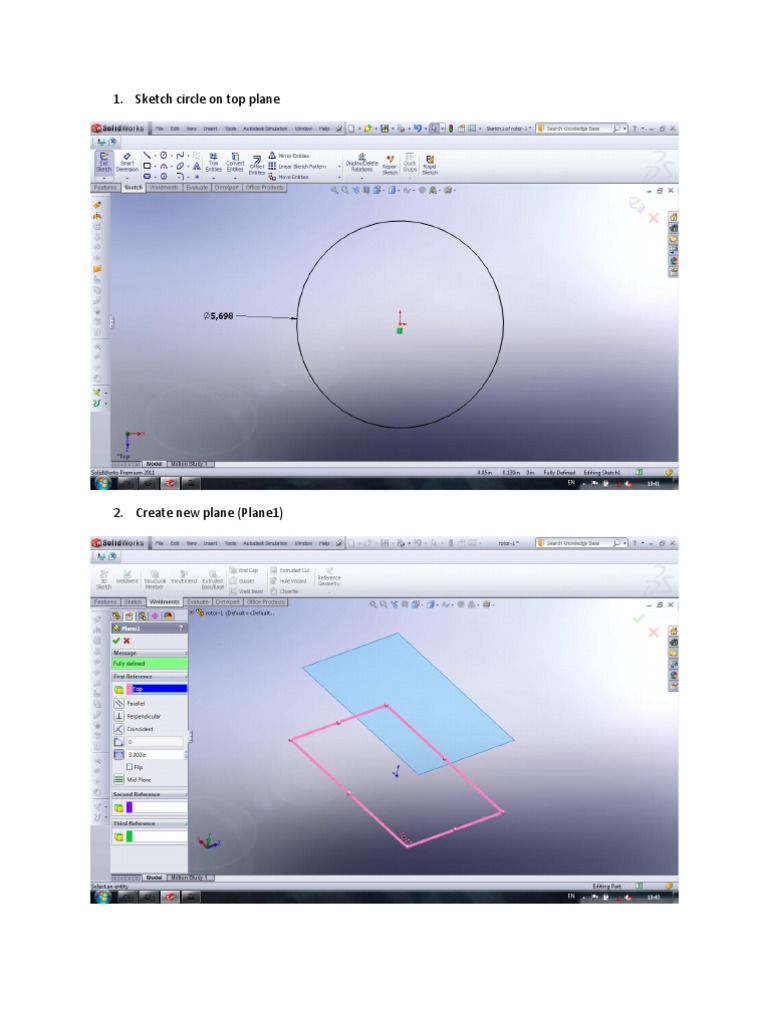Cancel Plane1 with red X

coord(127,641)
